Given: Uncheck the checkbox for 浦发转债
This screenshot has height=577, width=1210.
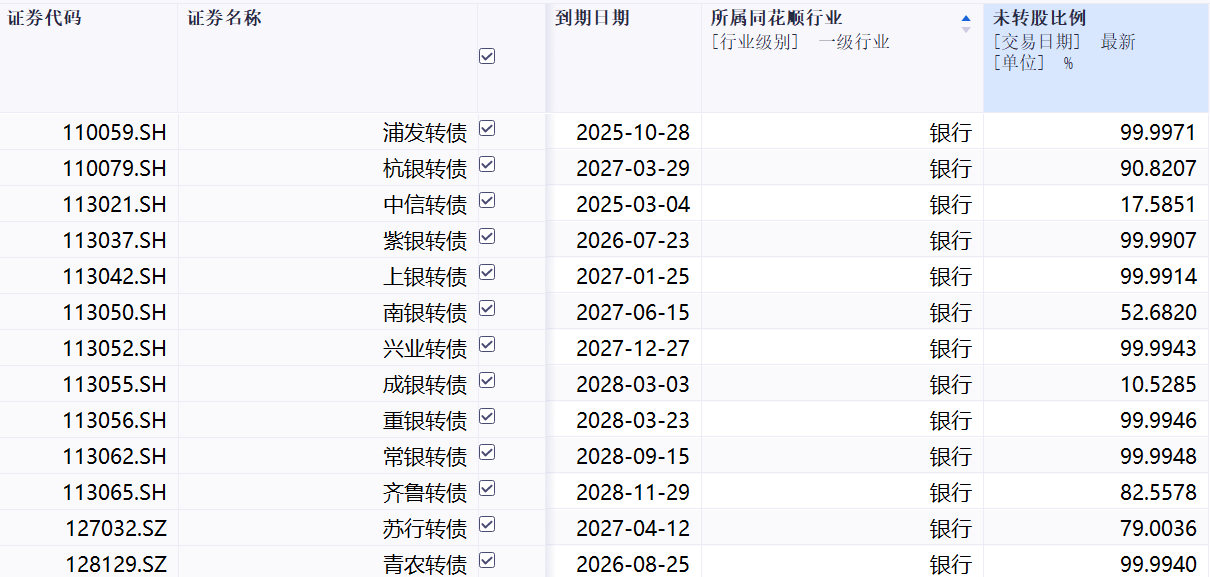Looking at the screenshot, I should 487,129.
